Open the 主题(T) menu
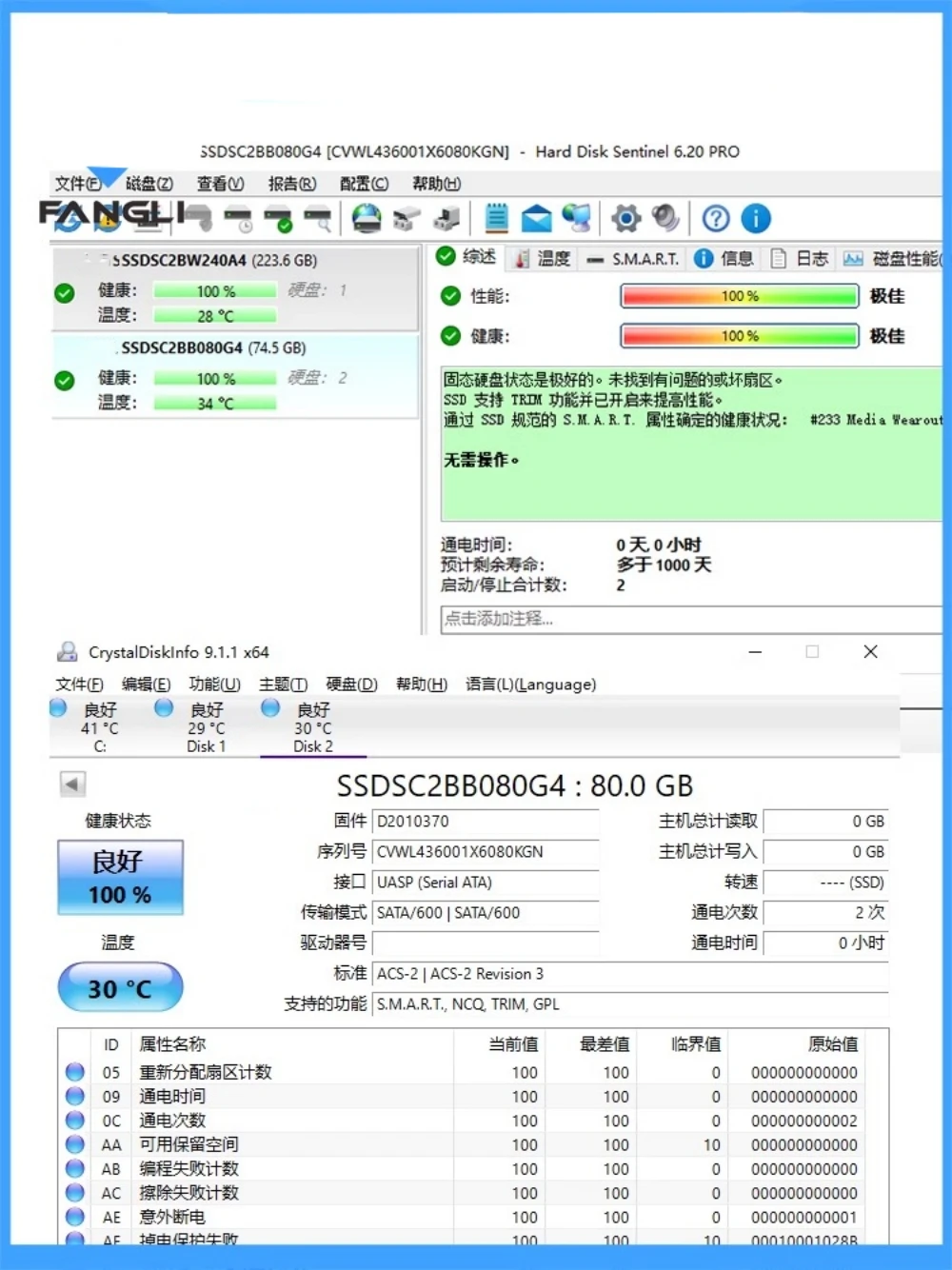This screenshot has width=952, height=1270. (x=283, y=685)
